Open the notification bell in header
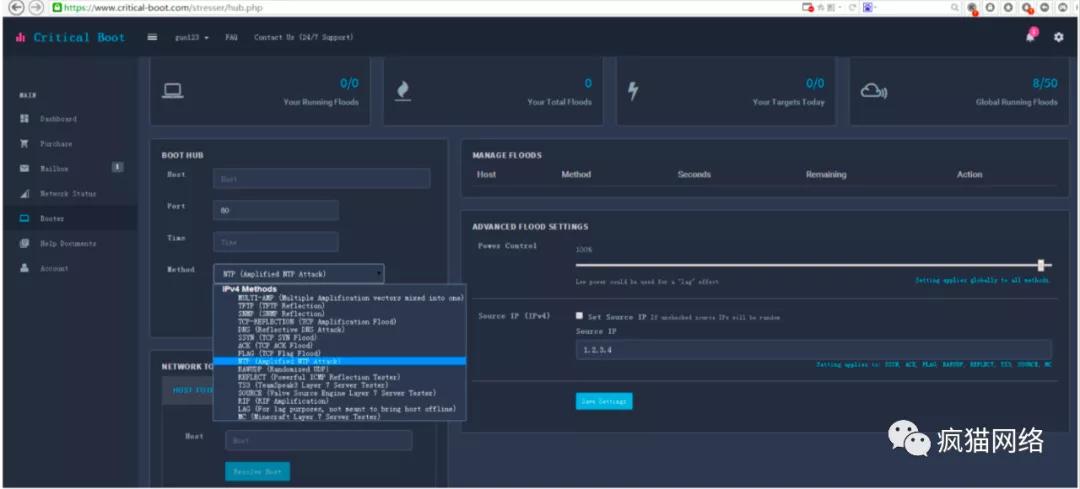Viewport: 1080px width, 489px height. click(x=1030, y=37)
